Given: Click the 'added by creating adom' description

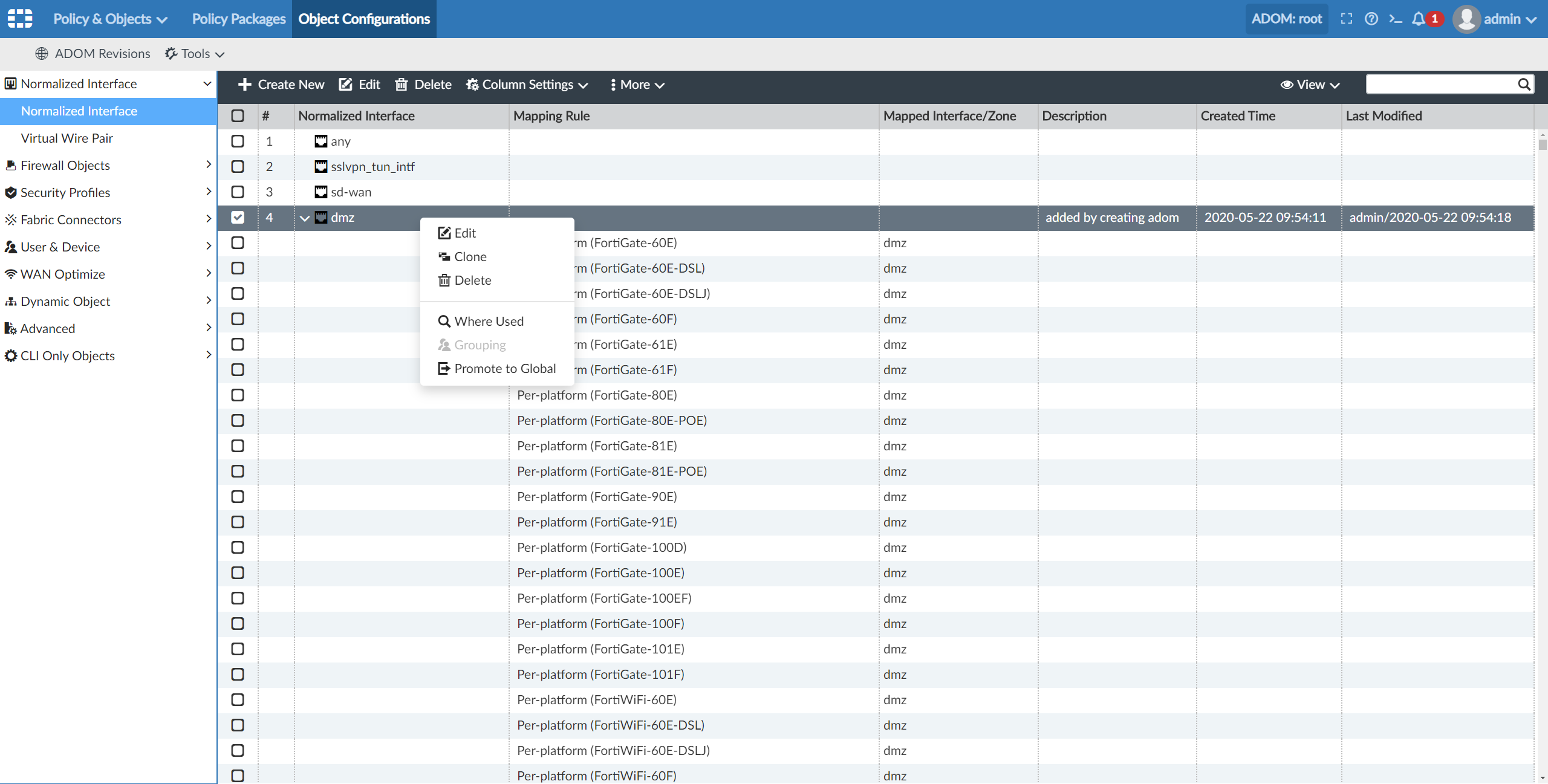Looking at the screenshot, I should pos(1112,217).
